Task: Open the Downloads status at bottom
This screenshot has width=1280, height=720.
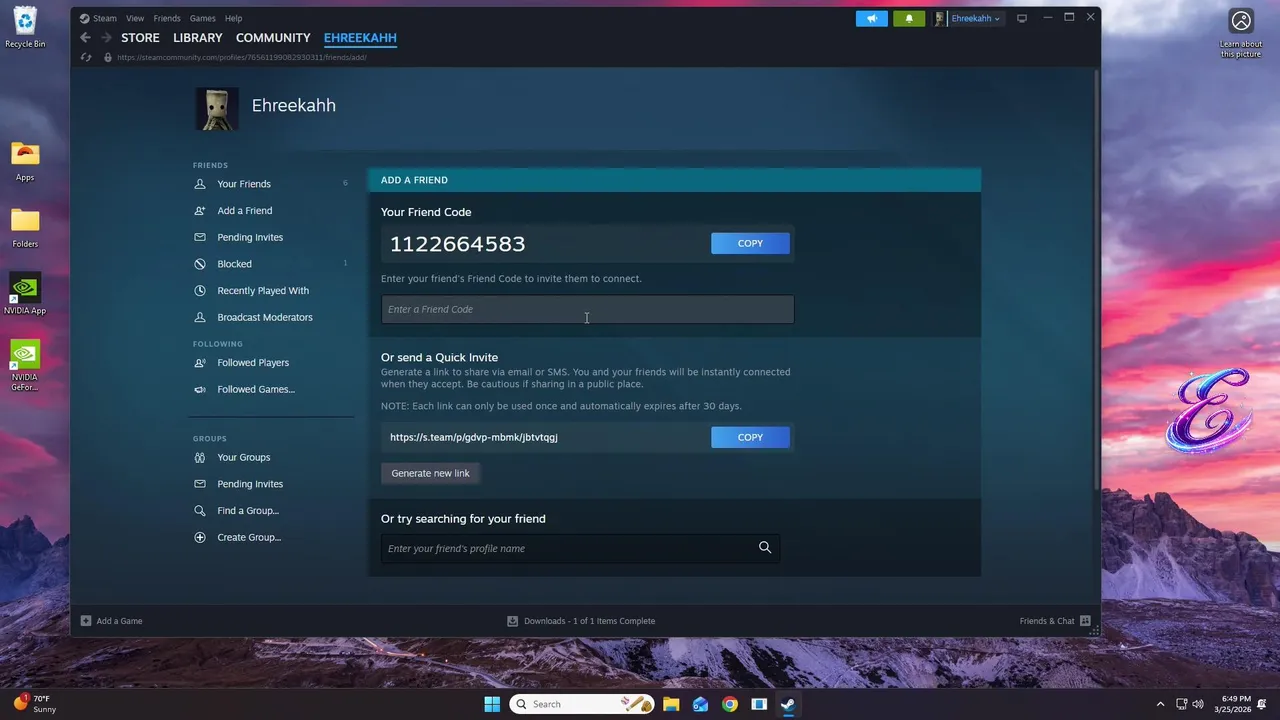Action: (x=581, y=621)
